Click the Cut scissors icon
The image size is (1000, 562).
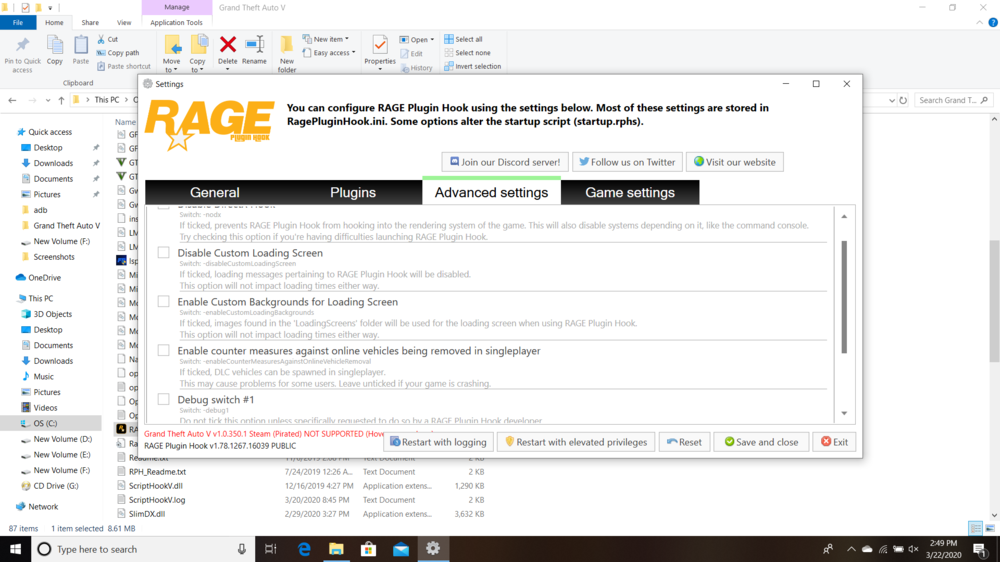point(101,39)
